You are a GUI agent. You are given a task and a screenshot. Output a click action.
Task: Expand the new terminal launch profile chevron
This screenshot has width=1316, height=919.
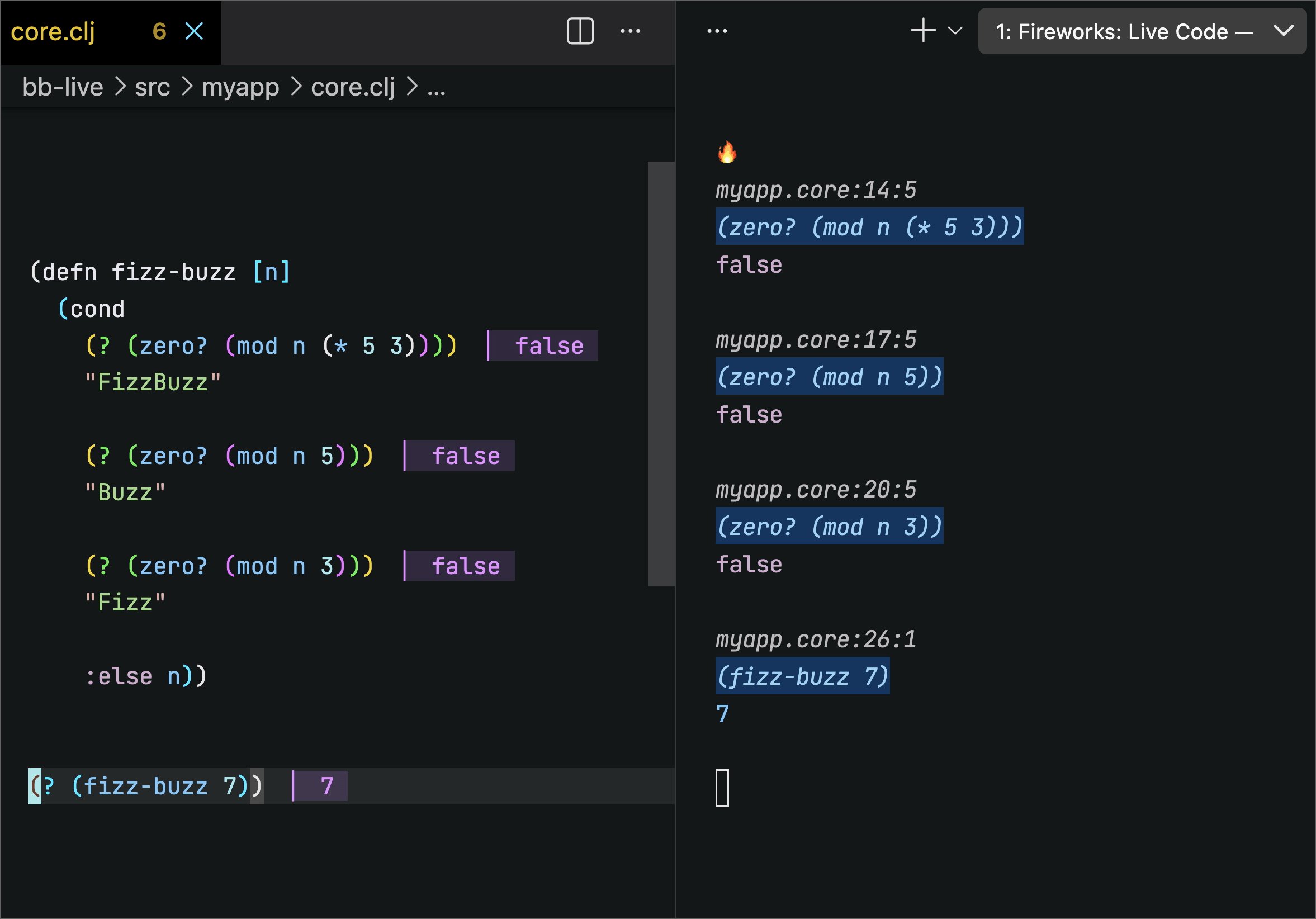click(955, 31)
